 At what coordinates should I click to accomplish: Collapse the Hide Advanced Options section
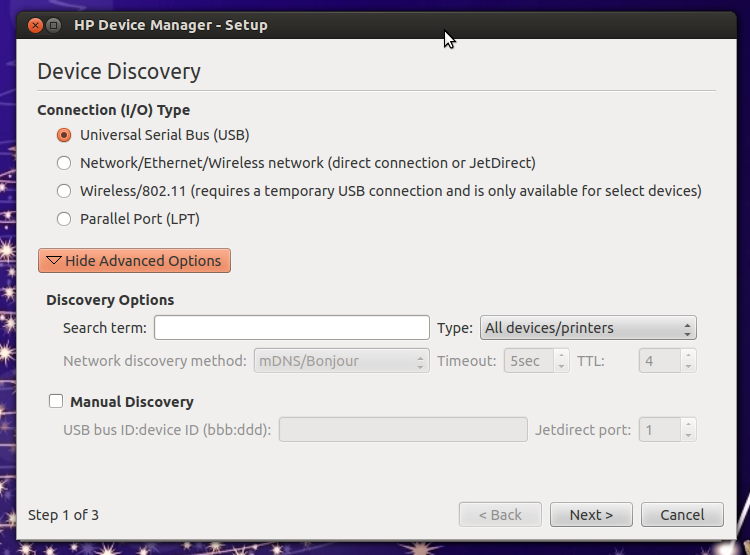click(134, 261)
